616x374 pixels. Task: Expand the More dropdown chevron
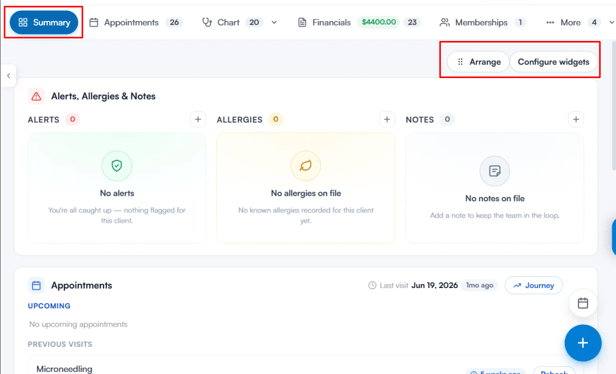coord(611,22)
